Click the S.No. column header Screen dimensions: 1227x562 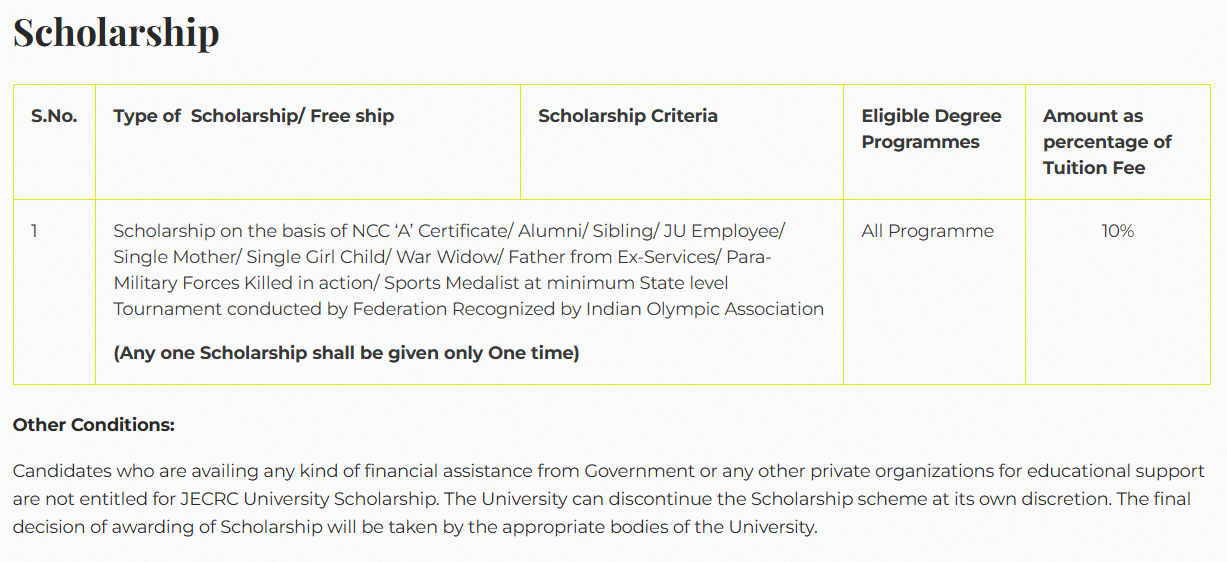point(54,116)
